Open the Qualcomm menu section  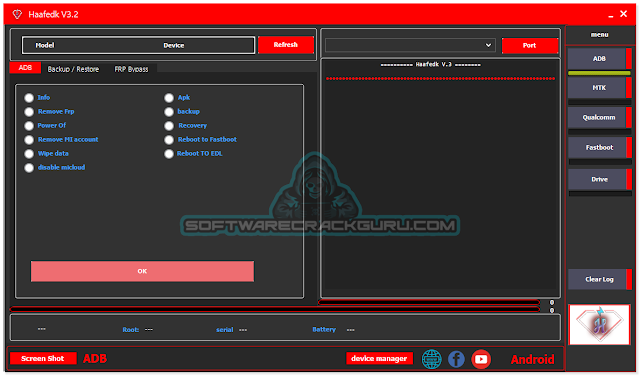(599, 118)
